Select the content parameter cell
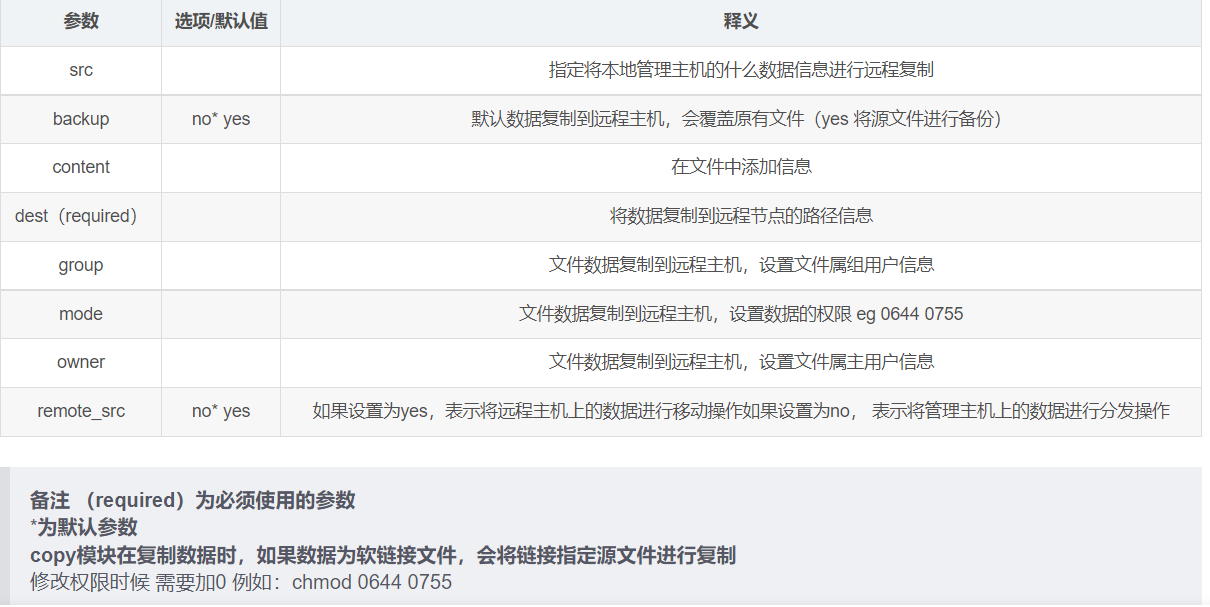 point(81,167)
